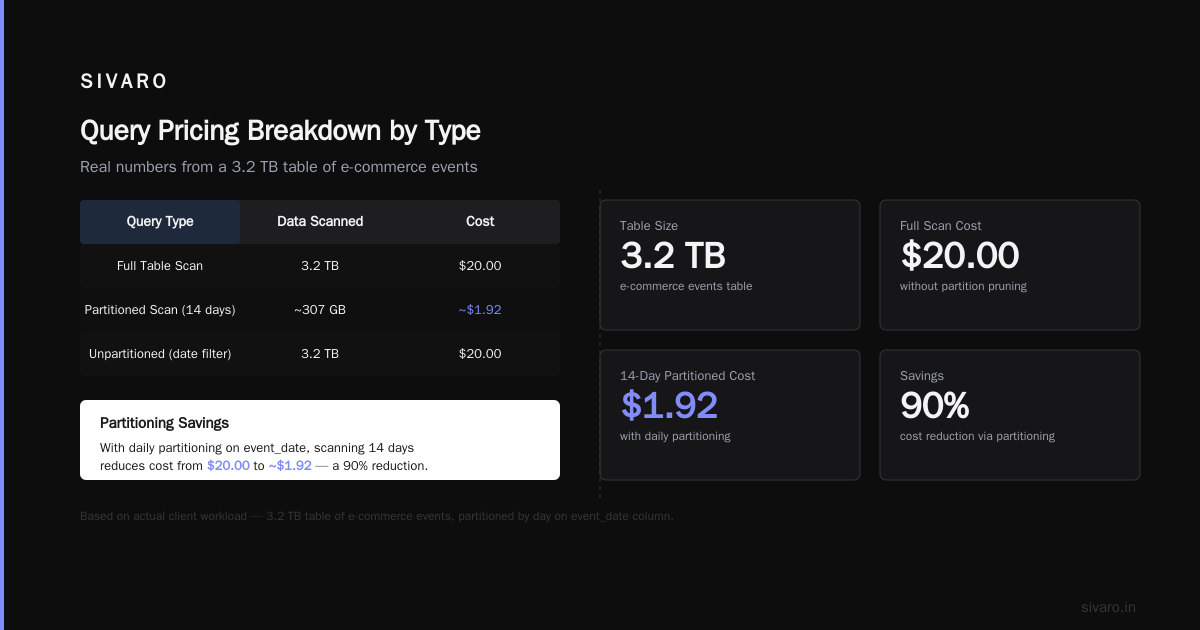The width and height of the screenshot is (1200, 630).
Task: Click the 'e-commerce events table' caption
Action: pyautogui.click(x=686, y=286)
